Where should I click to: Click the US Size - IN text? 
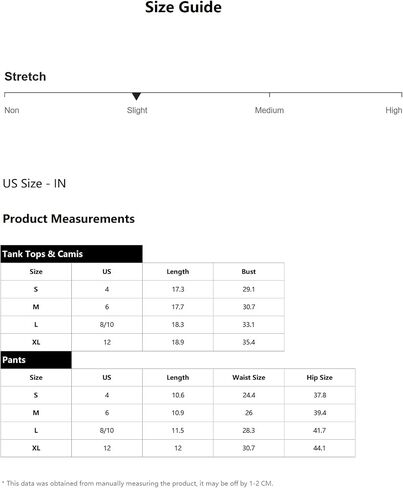click(34, 183)
